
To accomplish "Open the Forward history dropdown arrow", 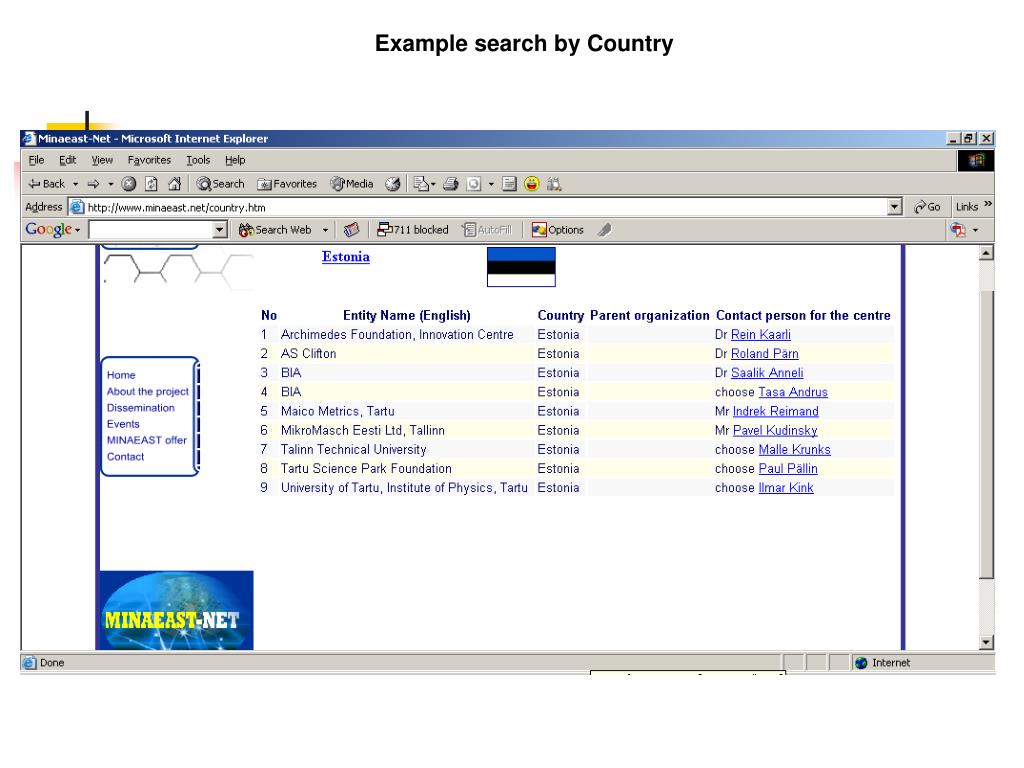I will point(110,184).
